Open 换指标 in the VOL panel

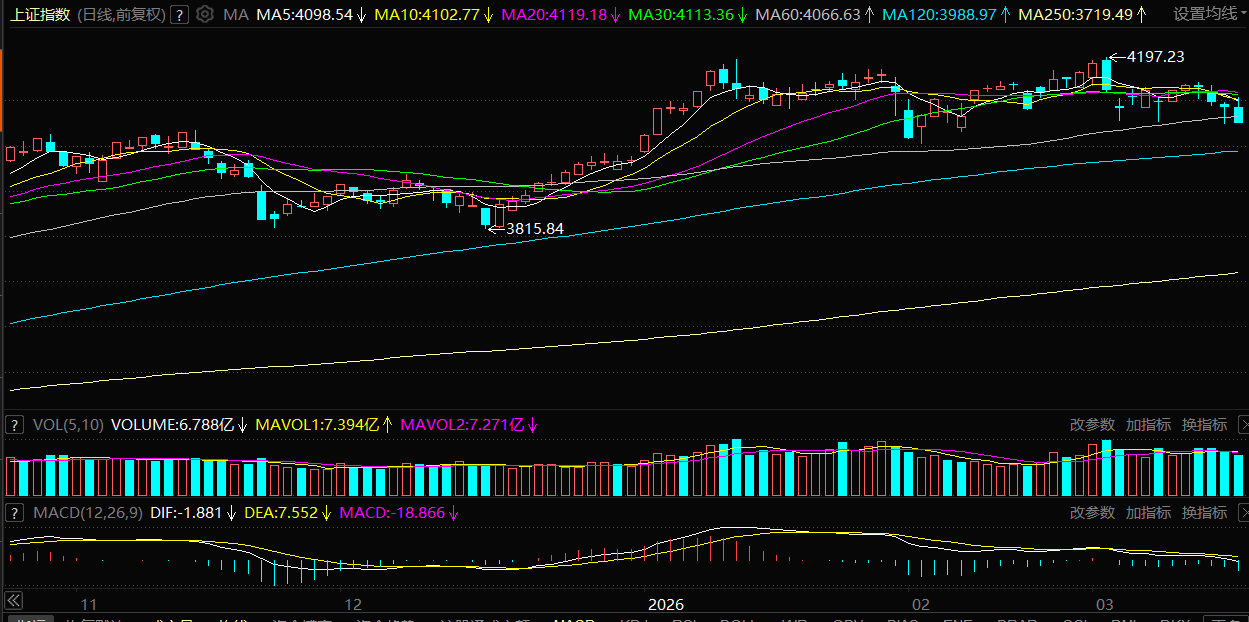pyautogui.click(x=1204, y=425)
